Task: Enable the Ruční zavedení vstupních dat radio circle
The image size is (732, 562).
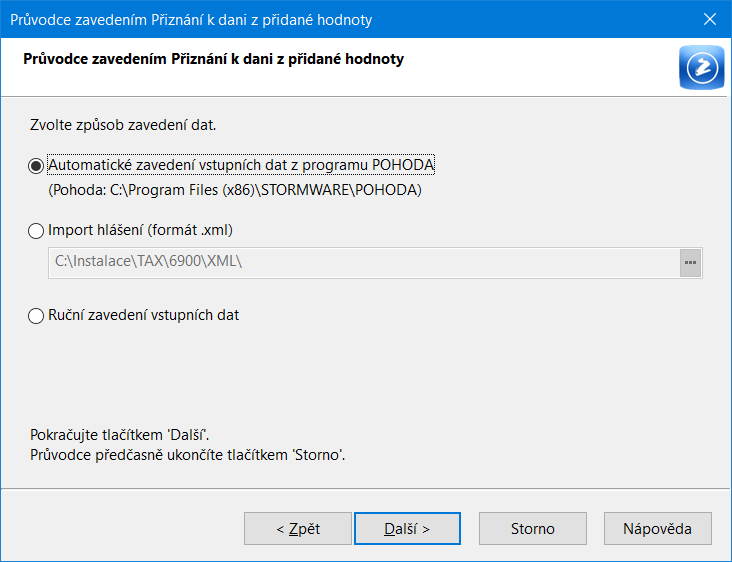Action: [x=36, y=316]
